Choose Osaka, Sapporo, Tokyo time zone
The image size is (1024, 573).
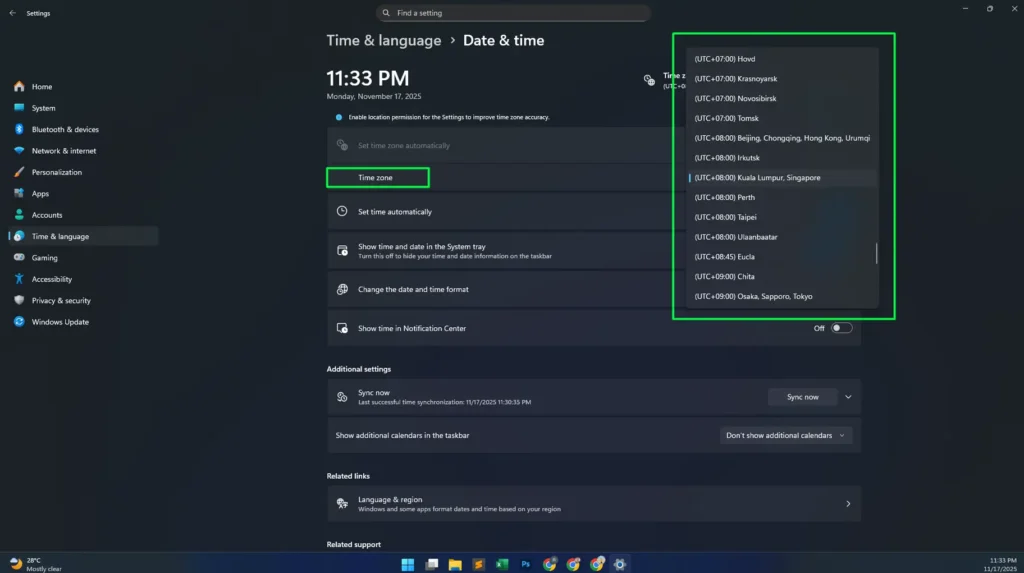coord(781,297)
